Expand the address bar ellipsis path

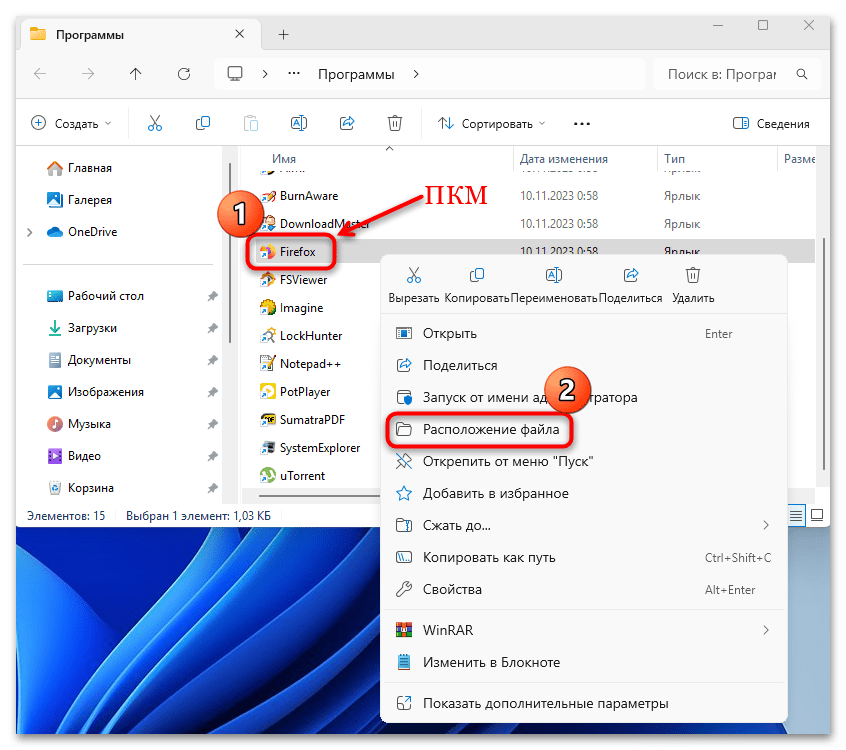(294, 73)
